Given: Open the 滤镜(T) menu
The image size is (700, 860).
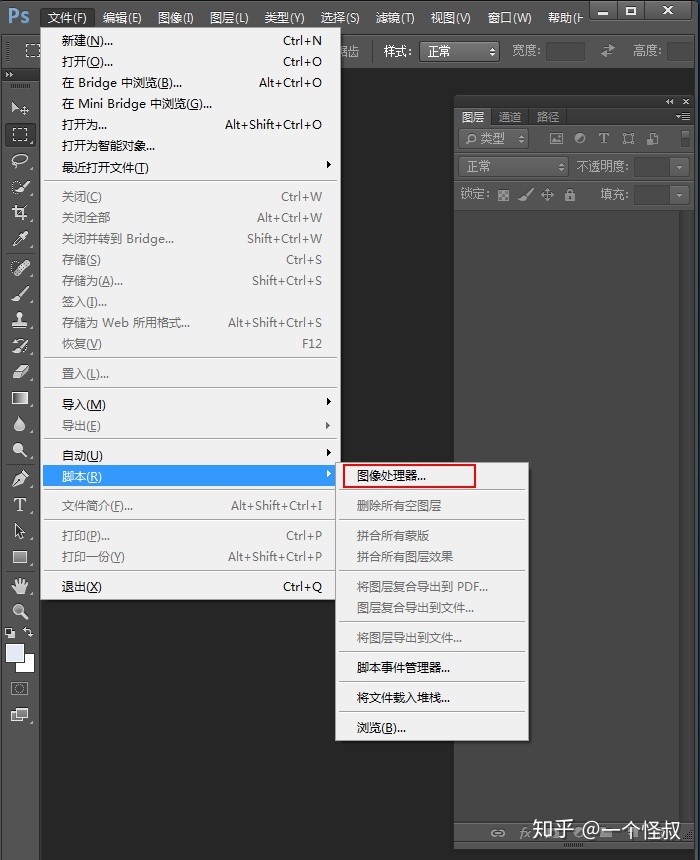Looking at the screenshot, I should point(395,18).
